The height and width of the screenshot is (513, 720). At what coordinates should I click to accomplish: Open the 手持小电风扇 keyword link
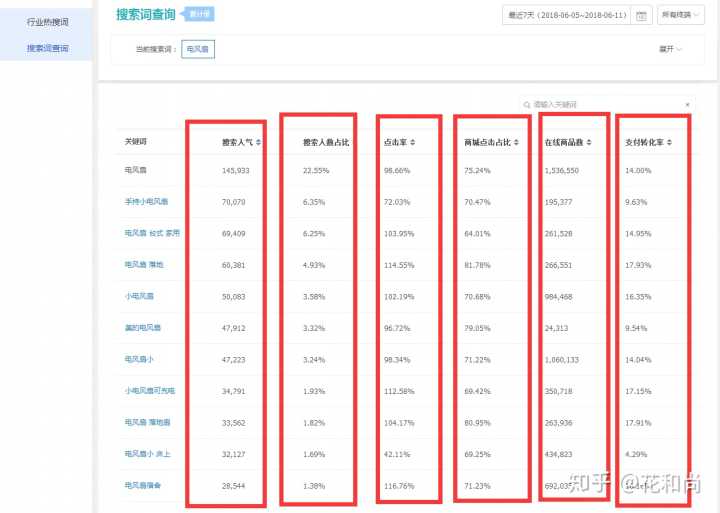point(146,201)
